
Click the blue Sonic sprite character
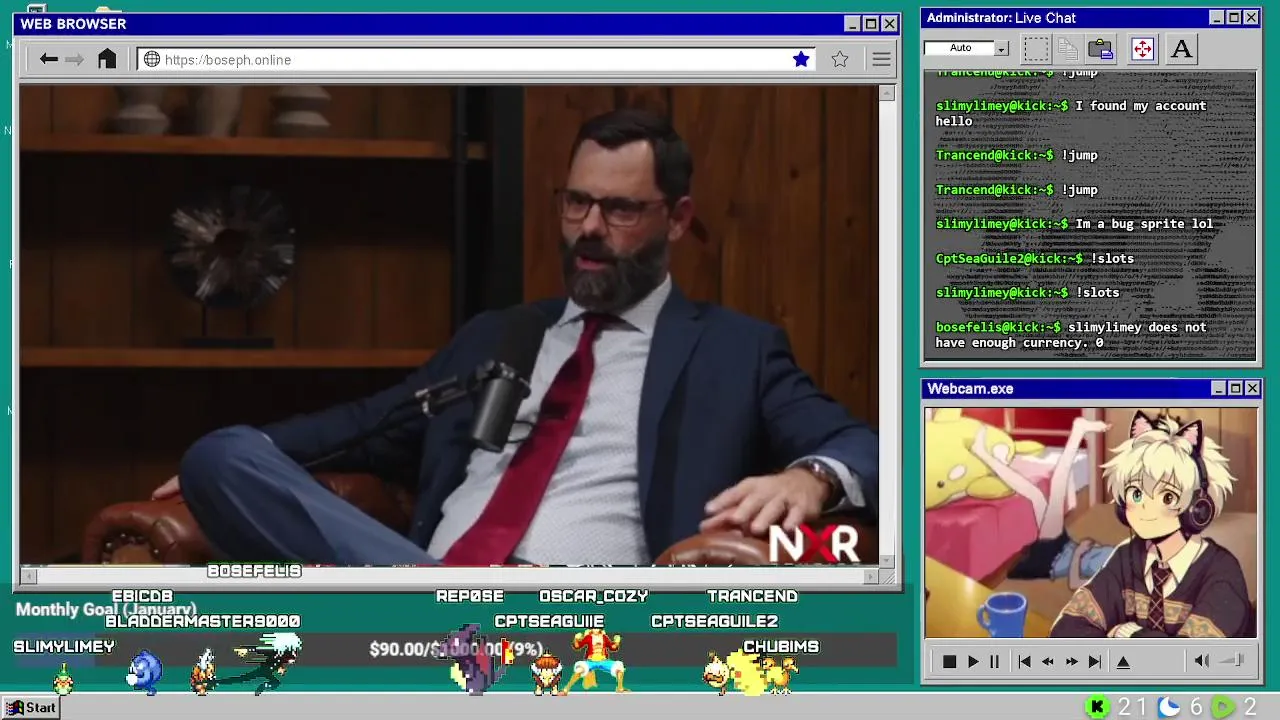(x=145, y=672)
